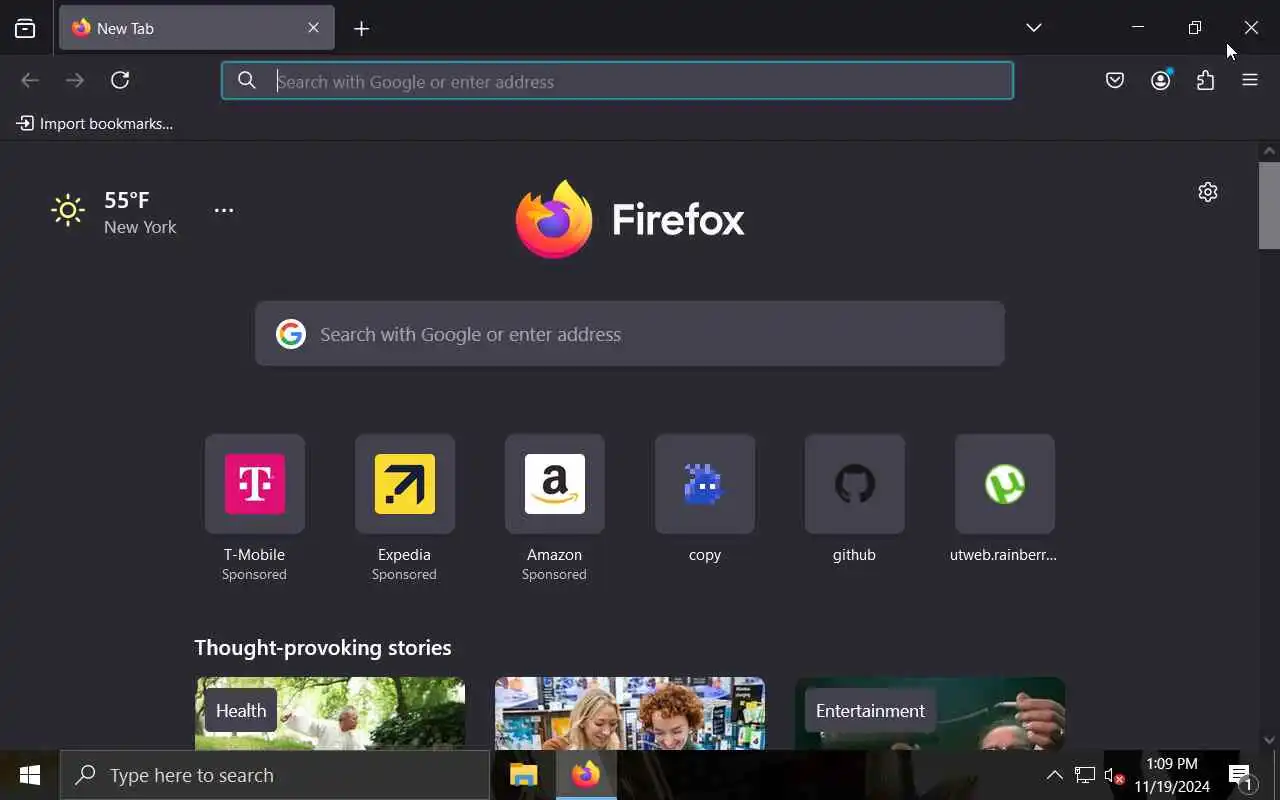1280x800 pixels.
Task: Open the application hamburger menu
Action: [1250, 80]
